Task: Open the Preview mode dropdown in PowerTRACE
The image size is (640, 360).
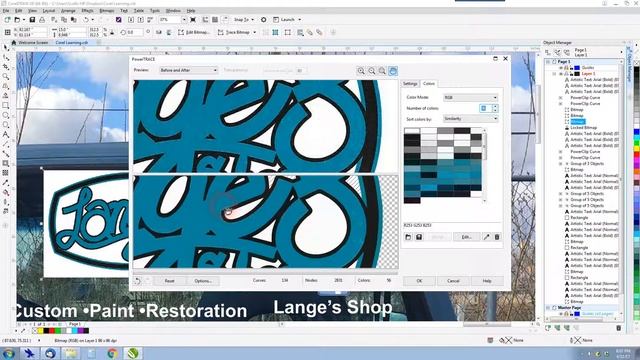Action: [x=189, y=70]
